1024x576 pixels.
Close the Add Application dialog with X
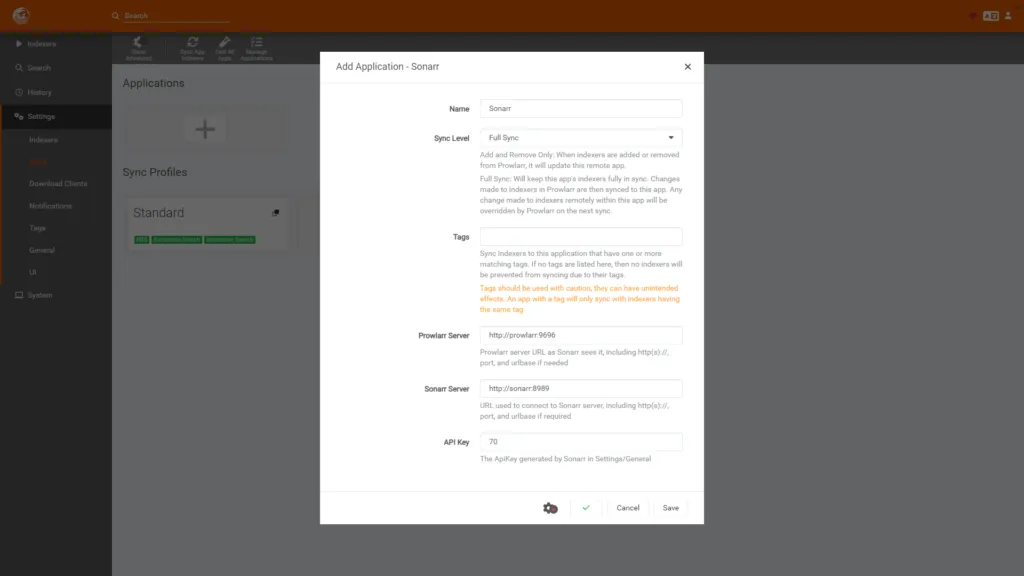(x=687, y=67)
